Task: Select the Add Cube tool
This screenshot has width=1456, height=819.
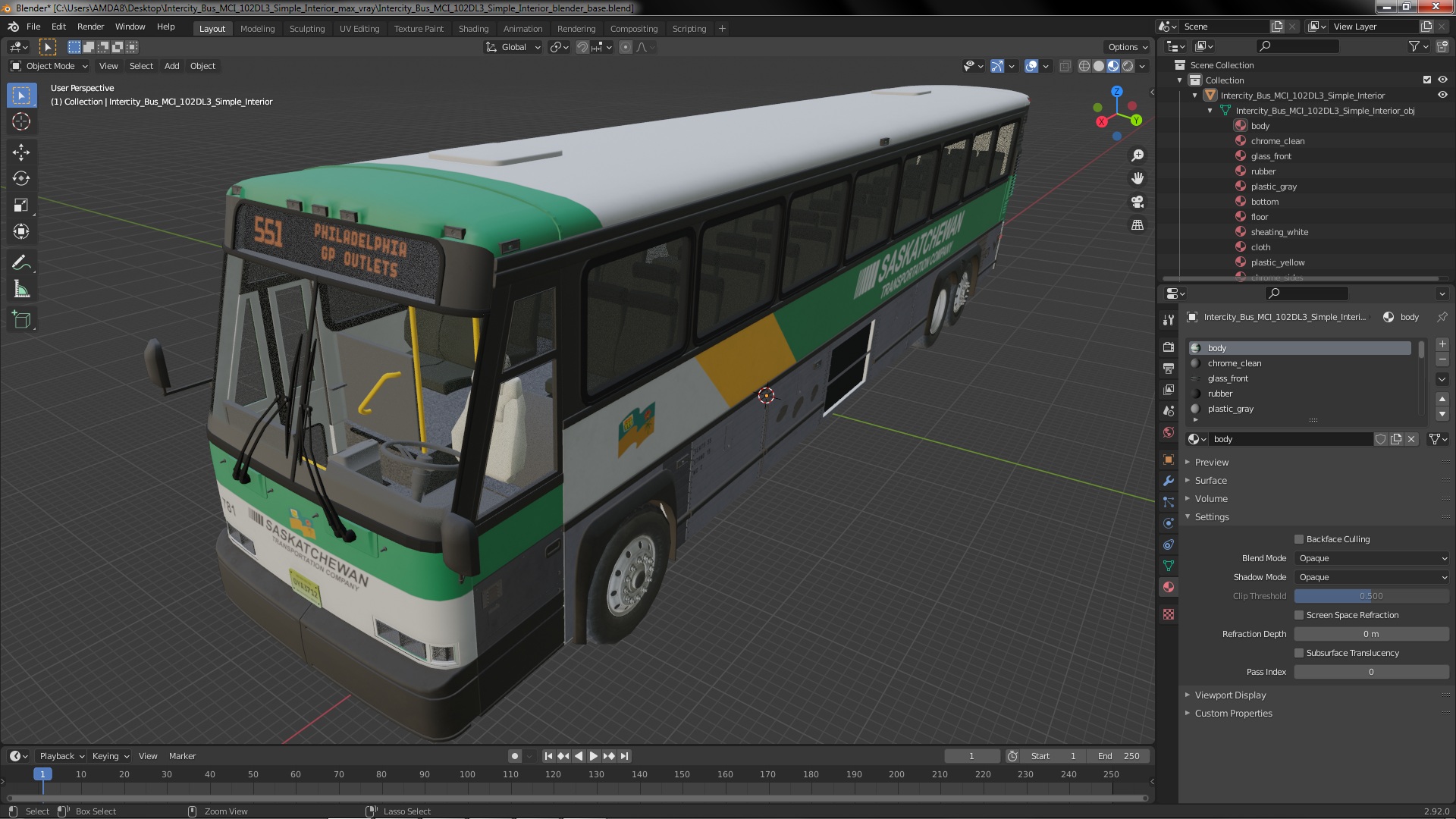Action: tap(21, 320)
